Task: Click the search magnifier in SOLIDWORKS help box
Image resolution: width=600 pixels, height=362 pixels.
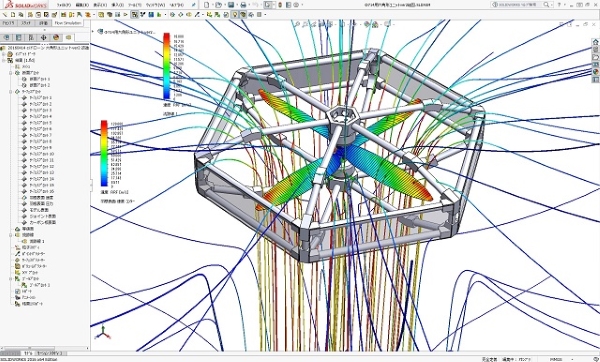Action: (546, 5)
